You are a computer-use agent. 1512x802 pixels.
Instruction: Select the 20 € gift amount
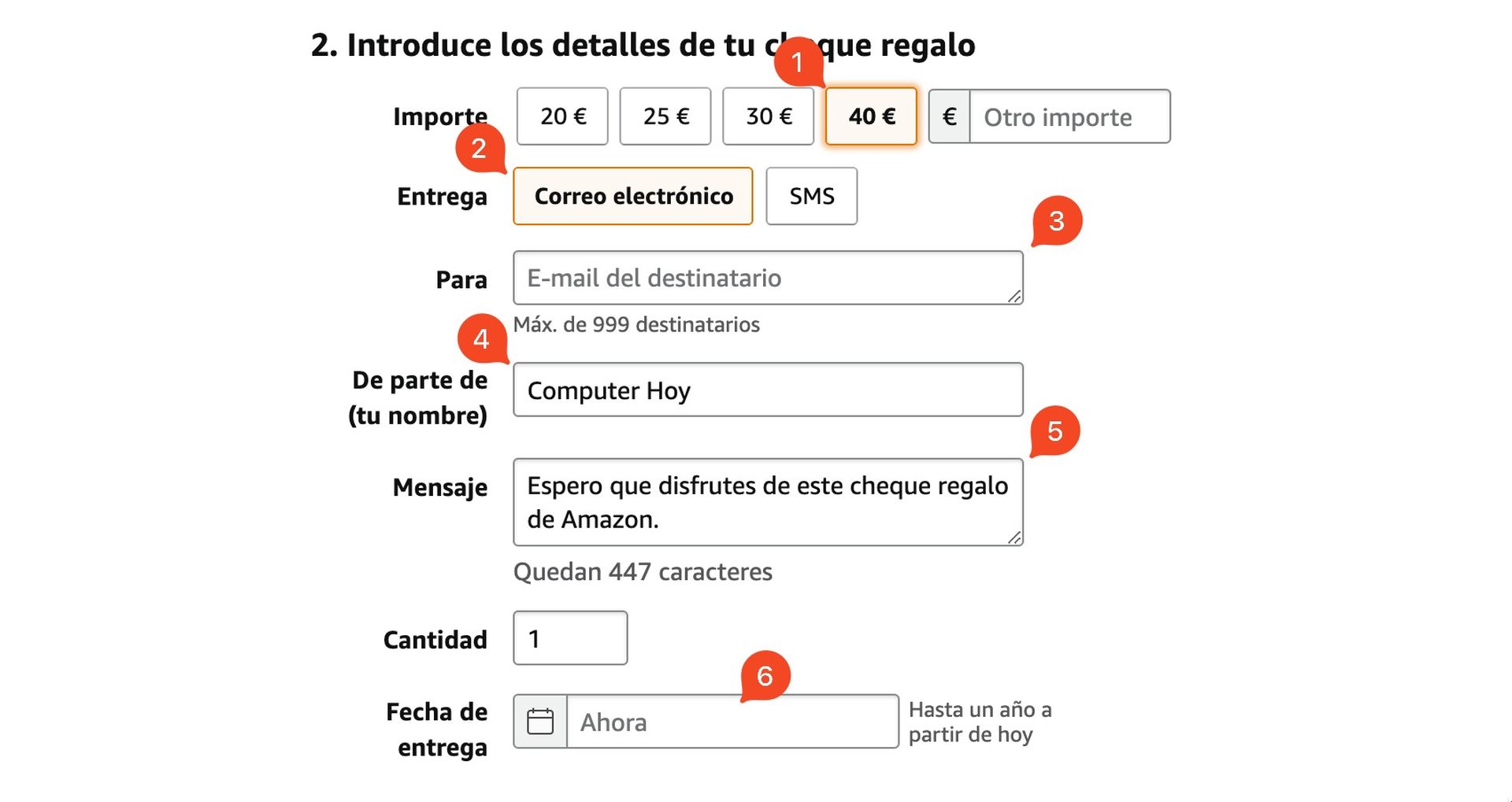point(561,116)
